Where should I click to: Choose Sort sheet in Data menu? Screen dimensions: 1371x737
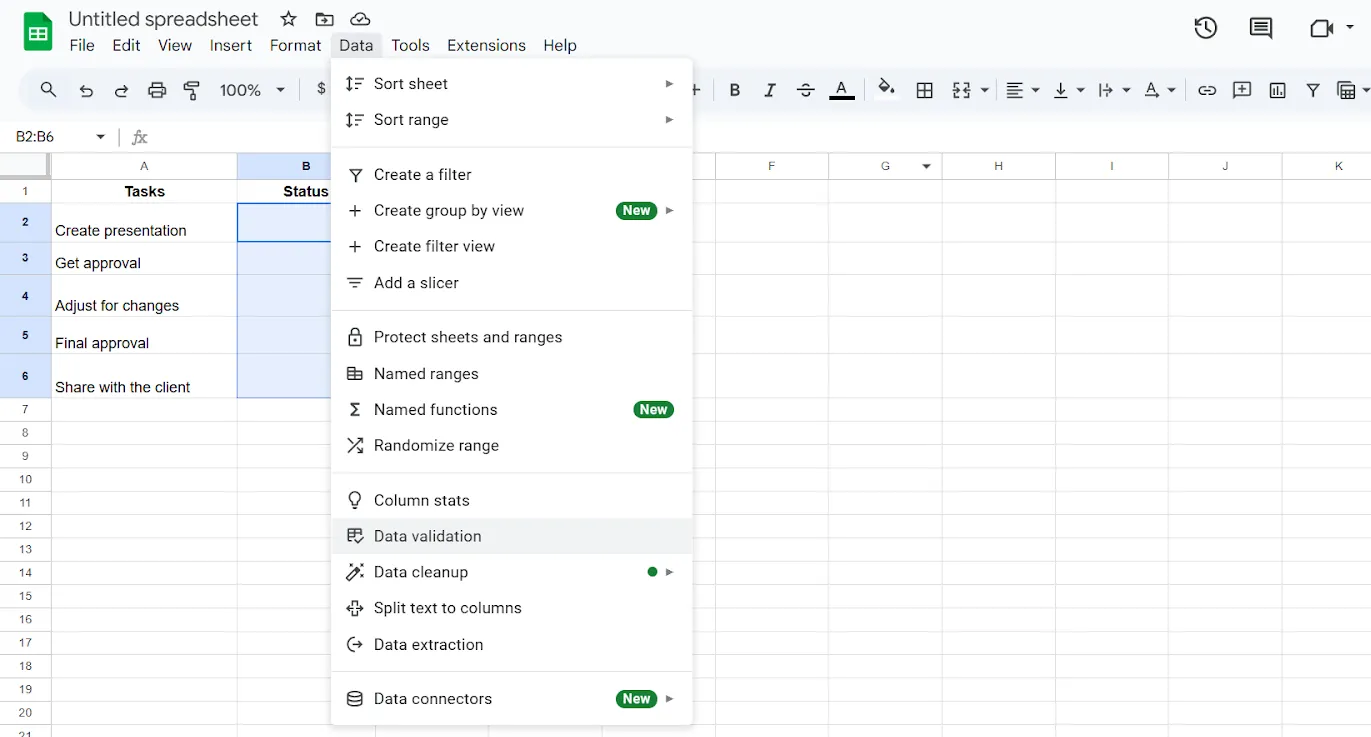(511, 84)
